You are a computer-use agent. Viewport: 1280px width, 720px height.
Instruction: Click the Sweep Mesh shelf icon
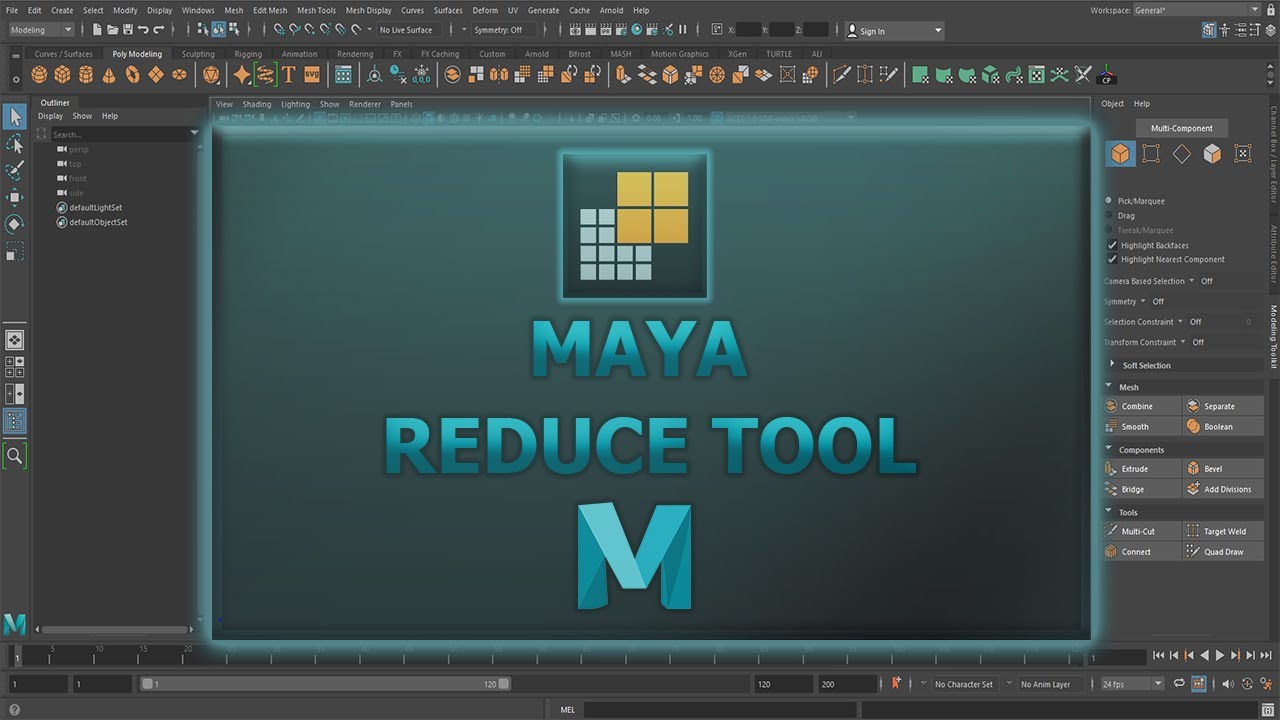pos(265,74)
